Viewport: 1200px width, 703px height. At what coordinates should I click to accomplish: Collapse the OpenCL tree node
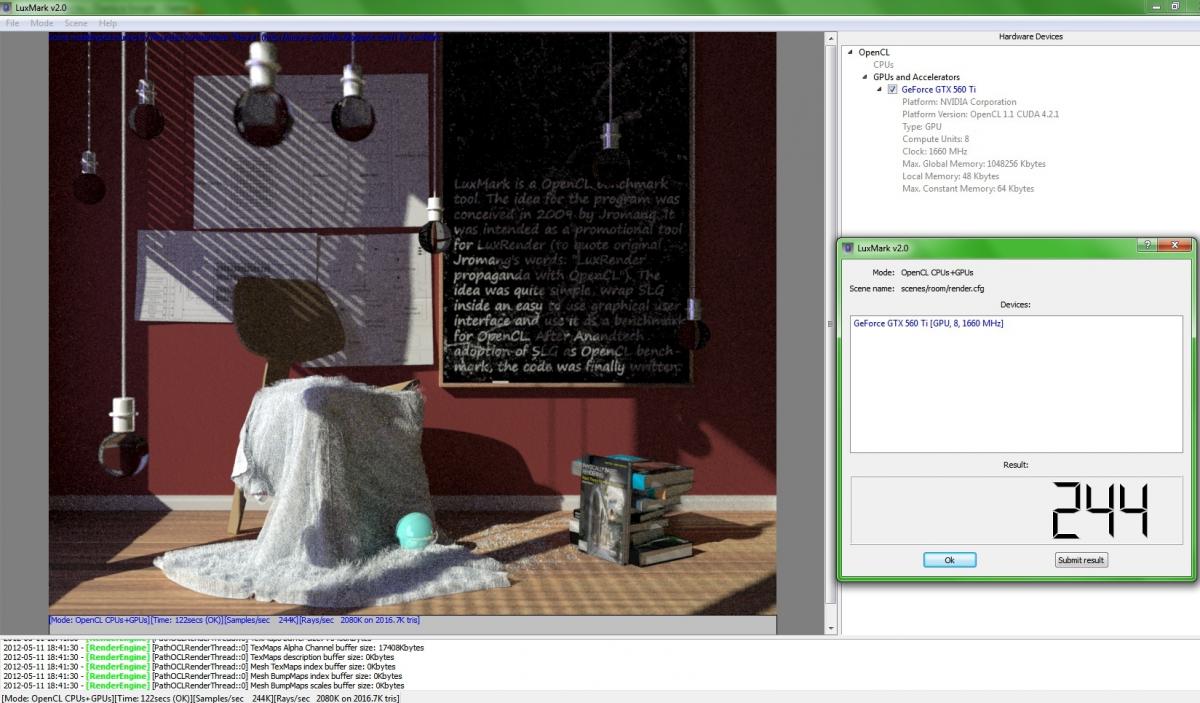tap(850, 52)
